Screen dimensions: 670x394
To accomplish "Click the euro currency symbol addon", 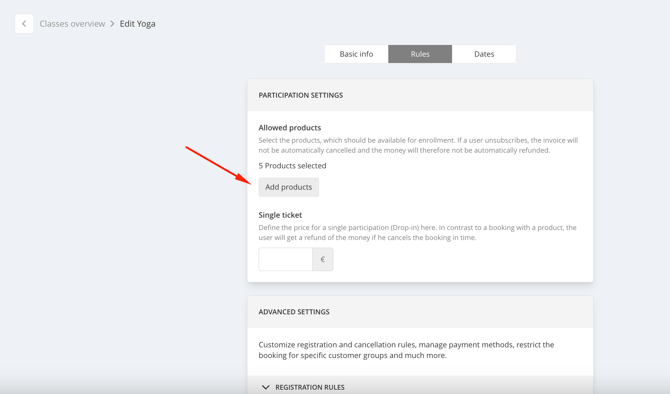I will pyautogui.click(x=323, y=259).
